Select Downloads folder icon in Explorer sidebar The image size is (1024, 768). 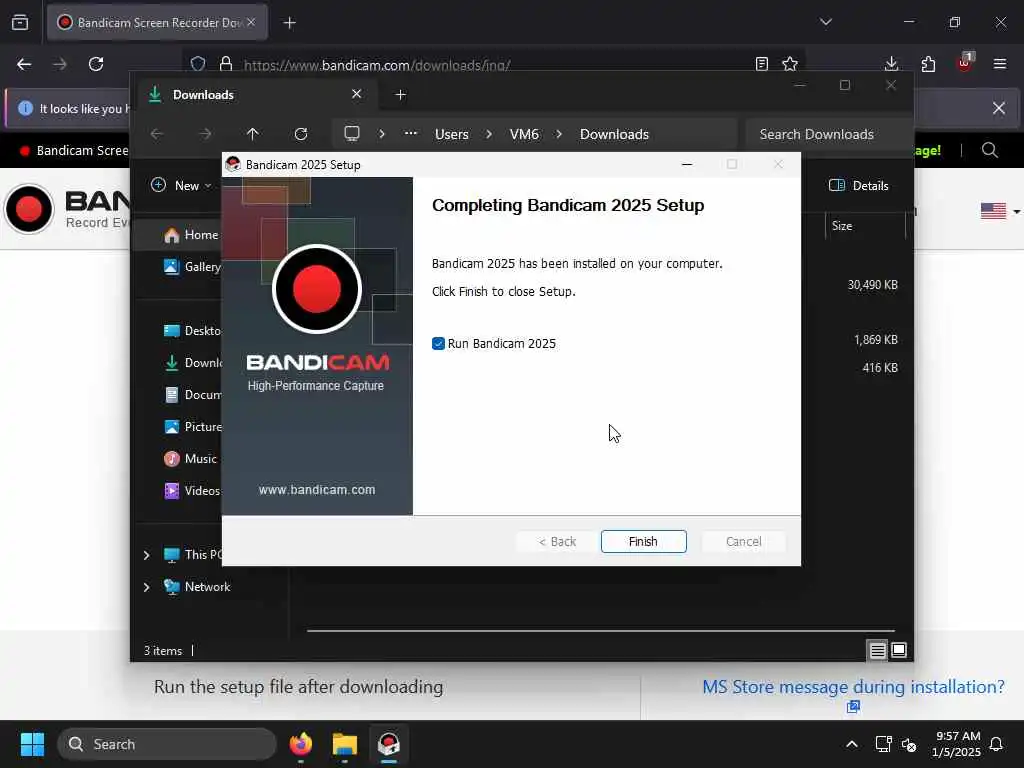coord(172,362)
